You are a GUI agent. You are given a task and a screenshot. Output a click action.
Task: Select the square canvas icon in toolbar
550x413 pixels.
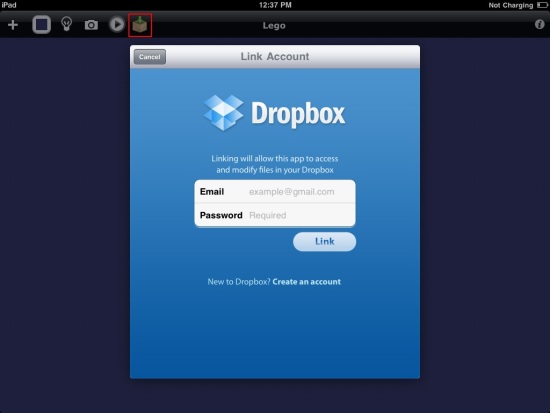(42, 25)
